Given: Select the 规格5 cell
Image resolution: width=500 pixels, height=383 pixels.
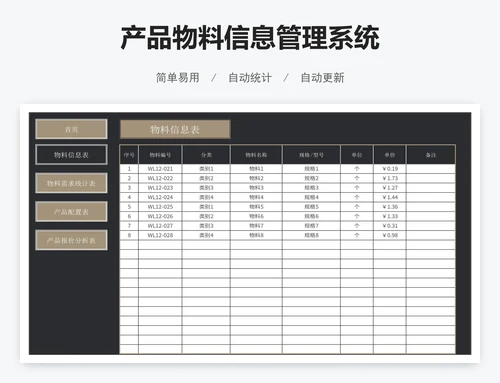Looking at the screenshot, I should click(x=311, y=207).
